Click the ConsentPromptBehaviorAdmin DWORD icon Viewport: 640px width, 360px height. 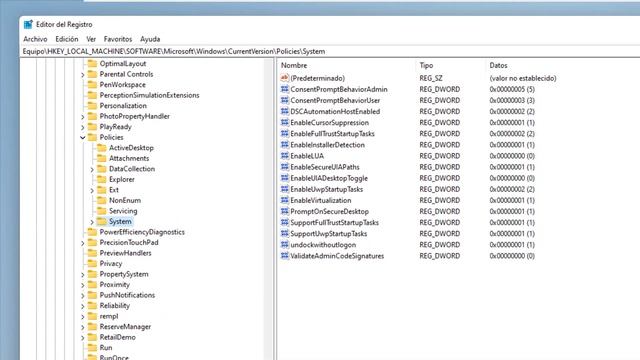click(x=284, y=89)
